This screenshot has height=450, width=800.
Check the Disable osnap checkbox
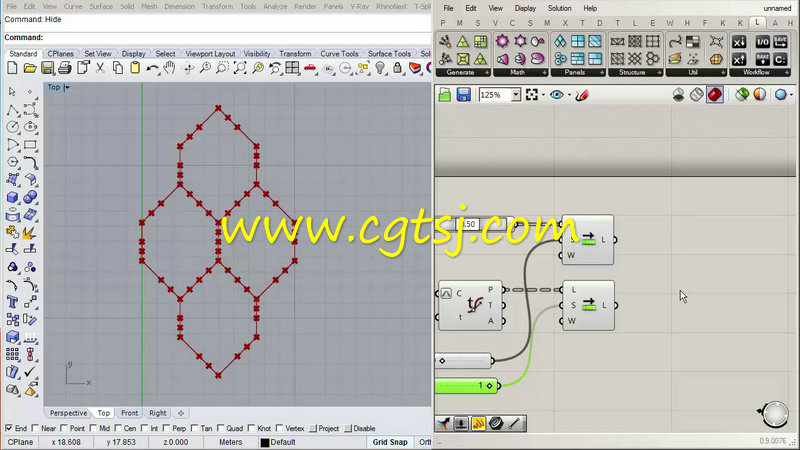click(x=348, y=428)
